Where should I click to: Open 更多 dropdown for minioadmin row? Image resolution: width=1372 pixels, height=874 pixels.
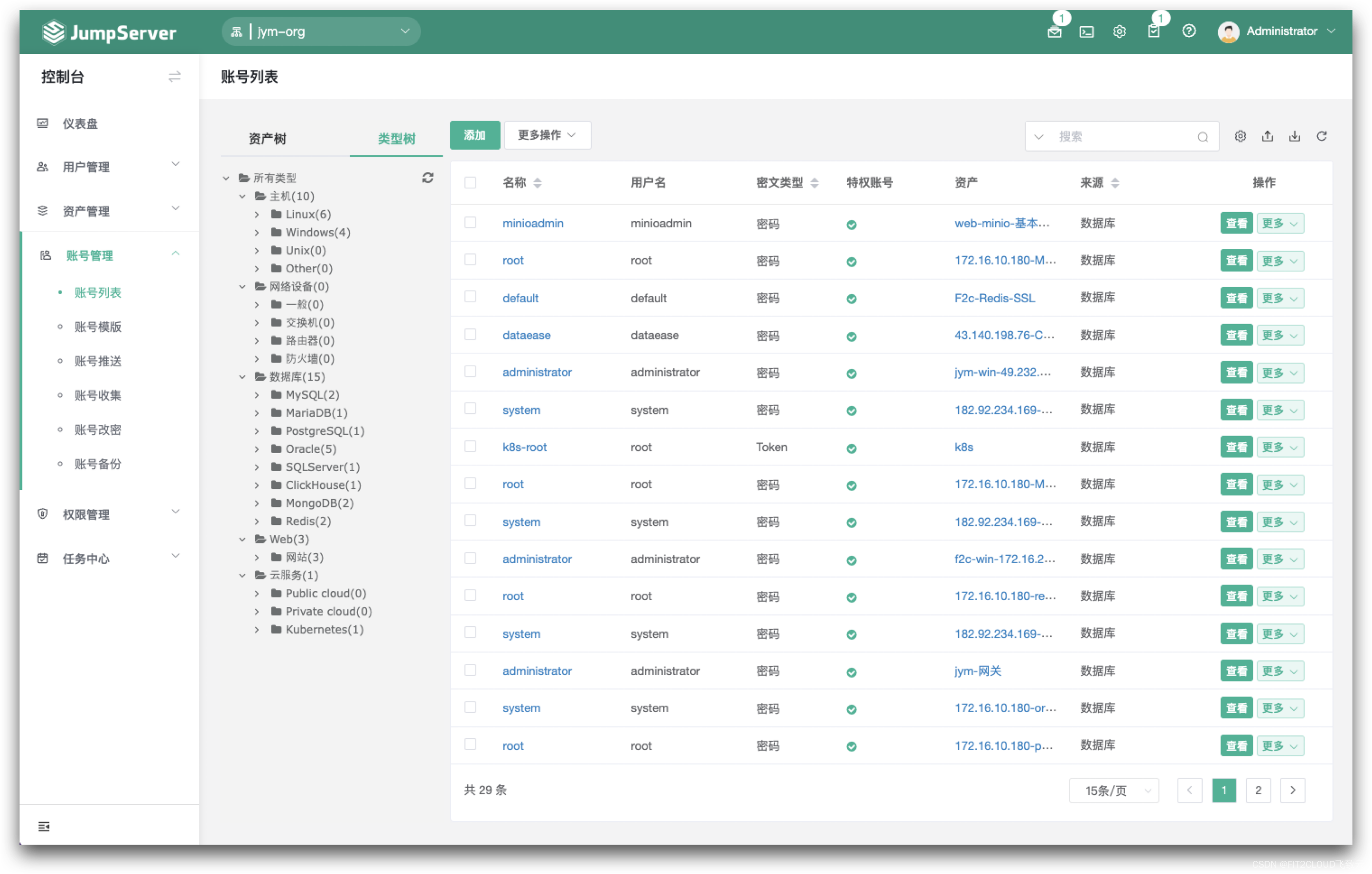click(x=1279, y=223)
